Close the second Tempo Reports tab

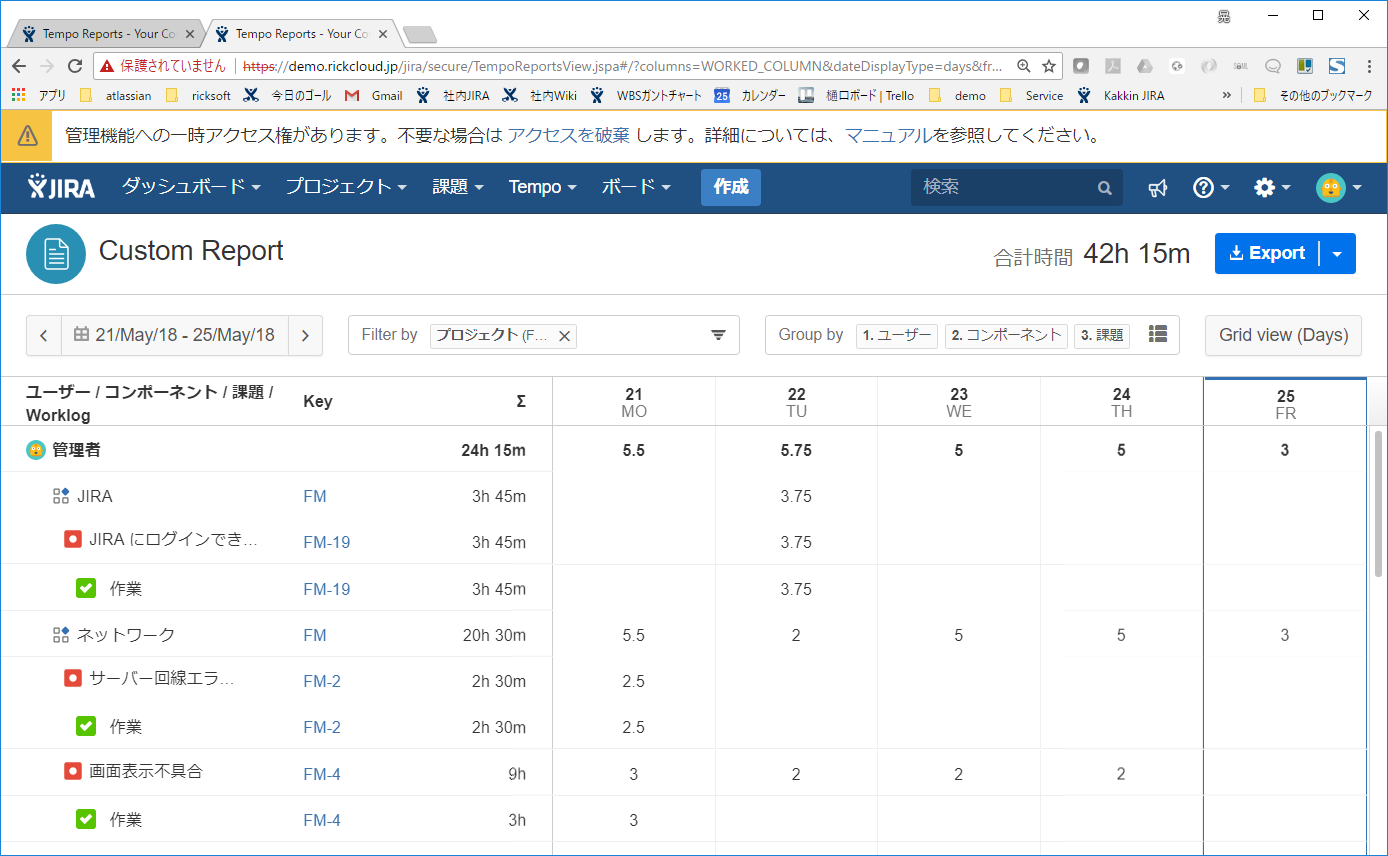click(383, 34)
